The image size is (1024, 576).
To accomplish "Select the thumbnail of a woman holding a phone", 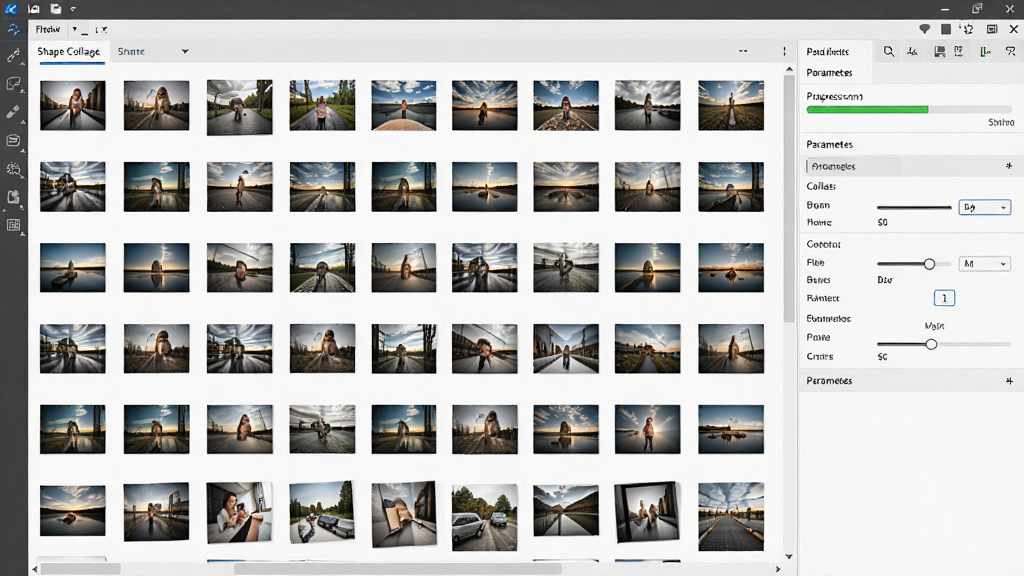I will click(x=239, y=513).
